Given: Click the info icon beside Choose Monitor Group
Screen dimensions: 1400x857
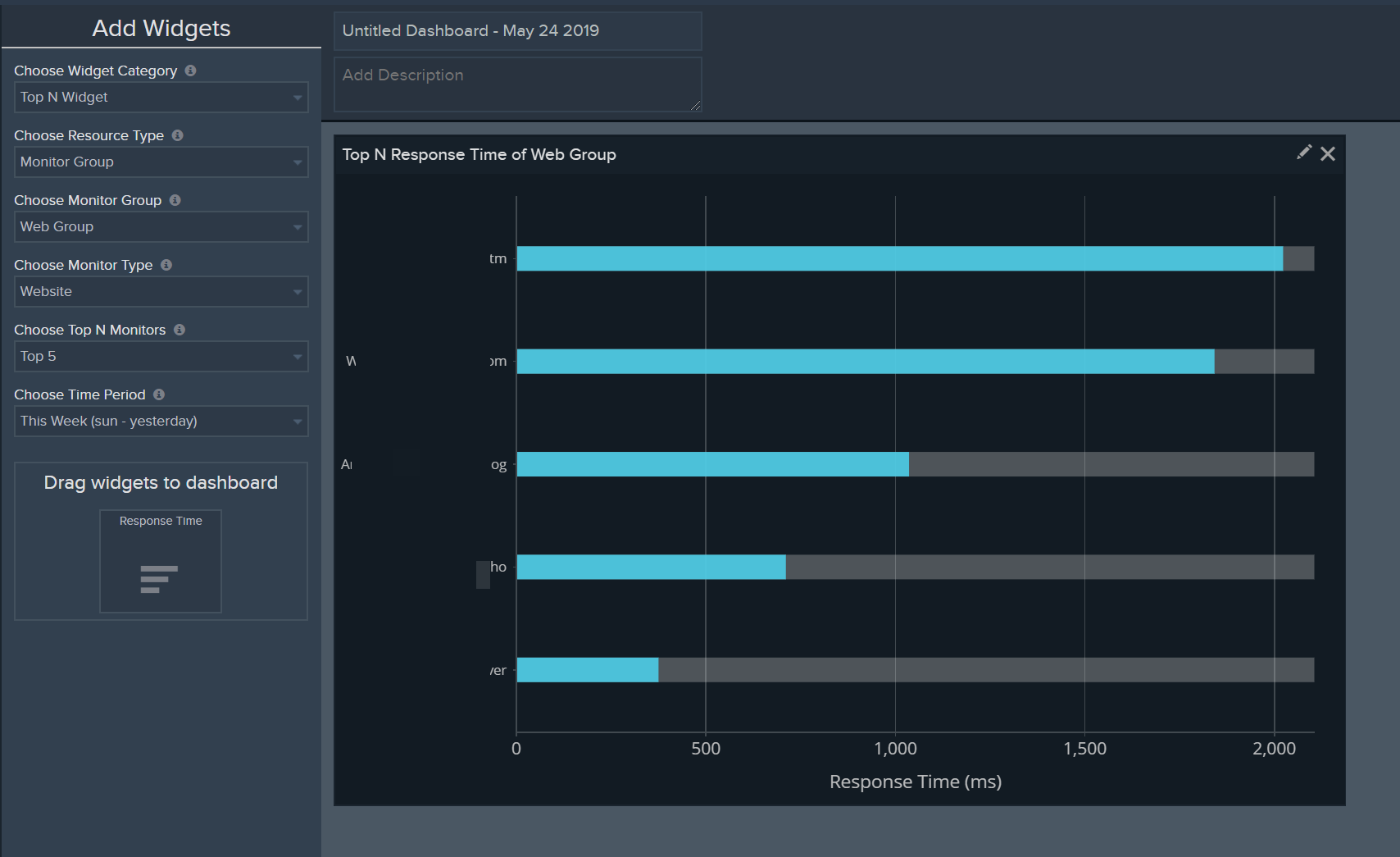Looking at the screenshot, I should [x=175, y=200].
